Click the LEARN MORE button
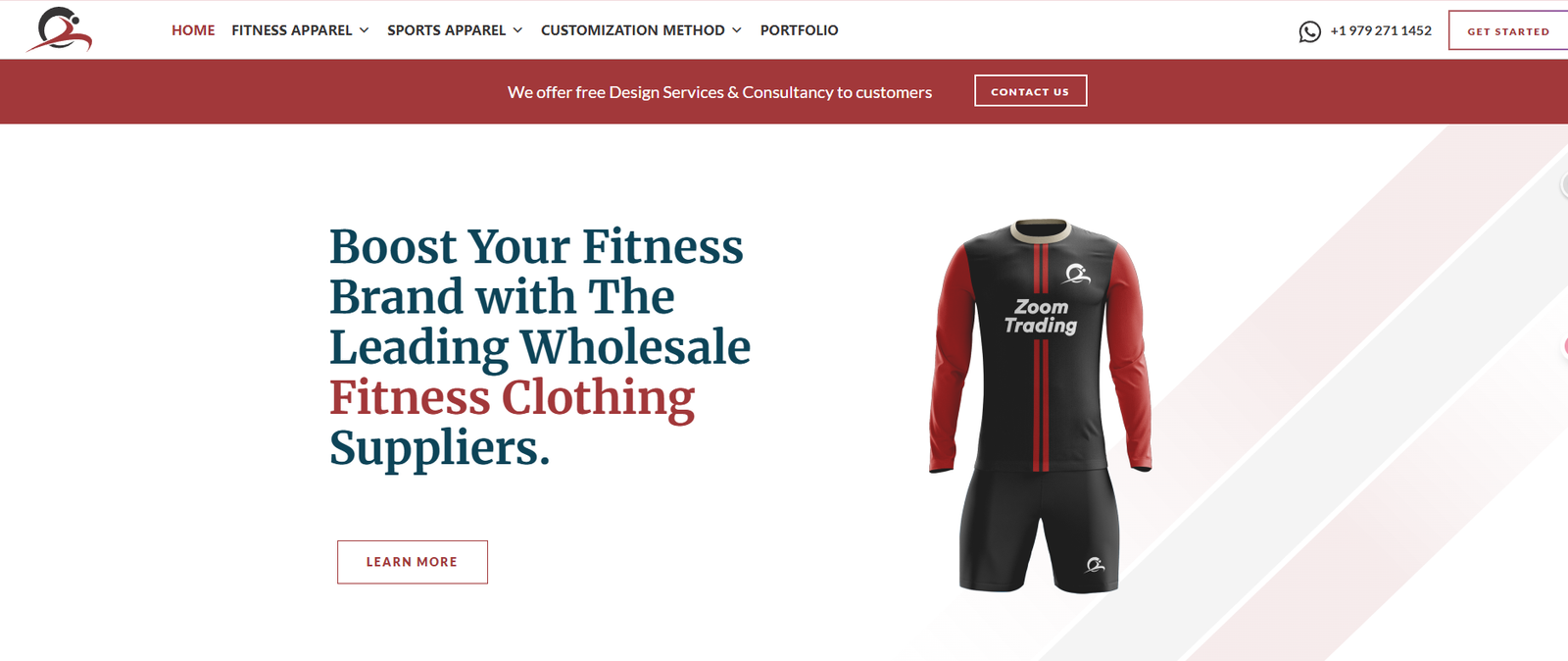Image resolution: width=1568 pixels, height=661 pixels. [413, 562]
